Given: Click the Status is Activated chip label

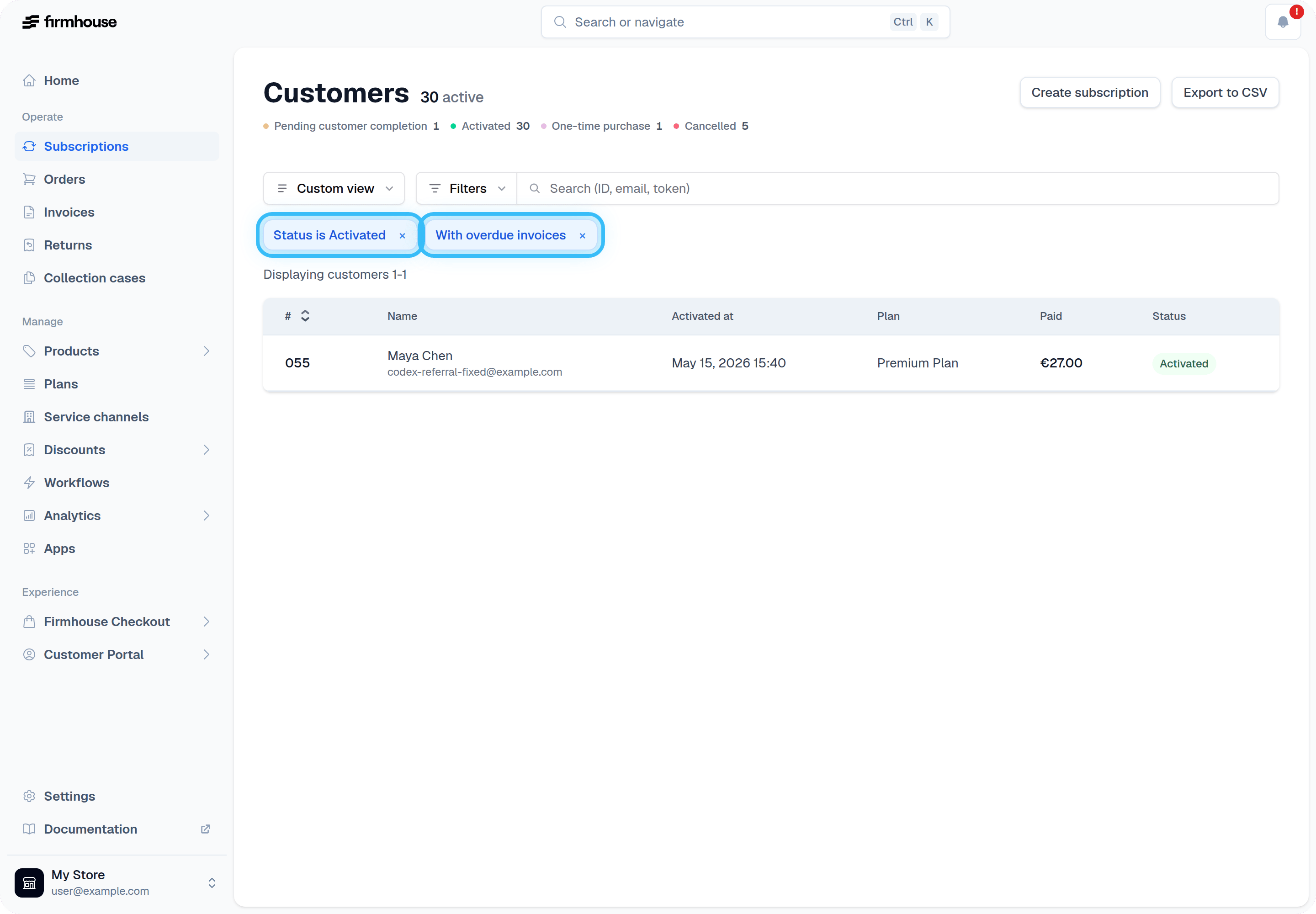Looking at the screenshot, I should (x=329, y=235).
